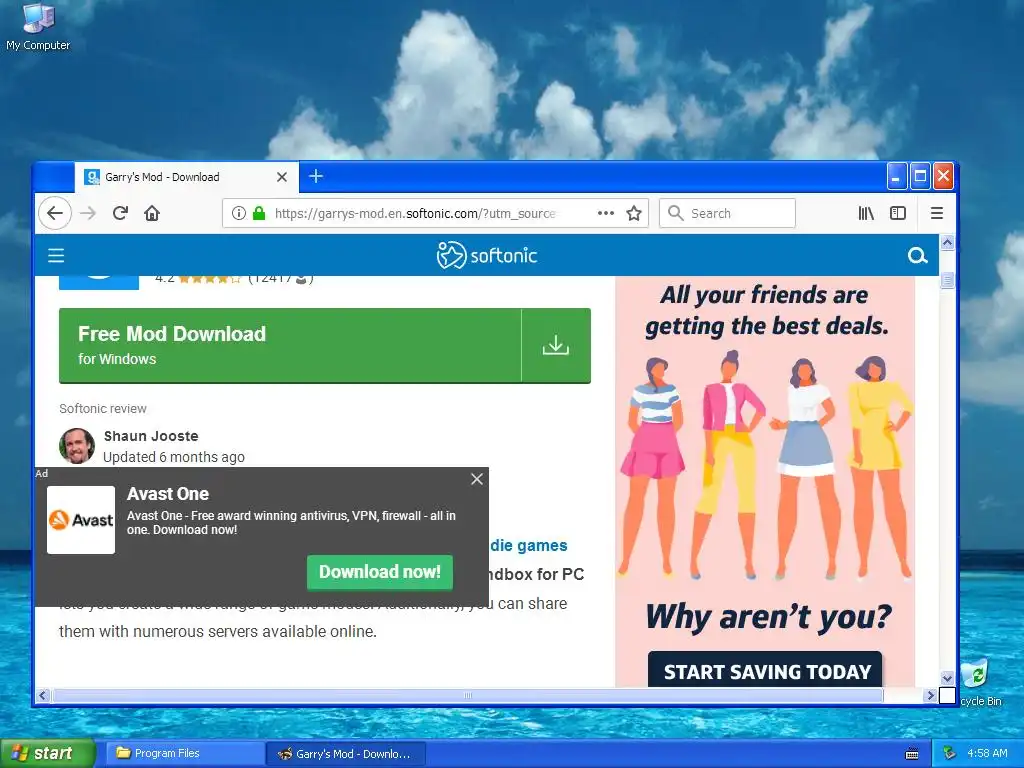Click the forward navigation arrow

pyautogui.click(x=88, y=214)
